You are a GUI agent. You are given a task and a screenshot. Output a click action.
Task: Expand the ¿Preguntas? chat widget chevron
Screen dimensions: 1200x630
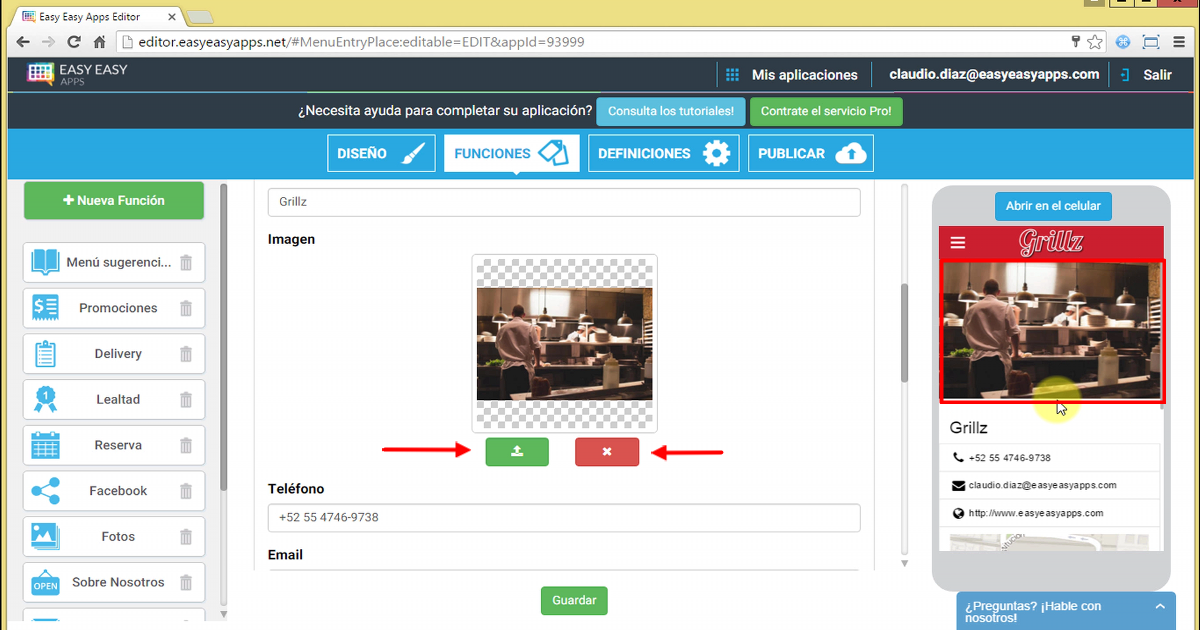(x=1159, y=606)
